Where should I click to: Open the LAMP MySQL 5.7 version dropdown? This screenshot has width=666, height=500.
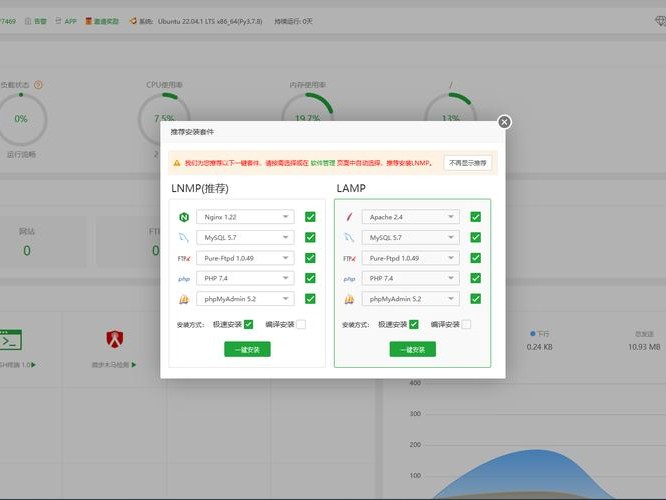[x=411, y=237]
